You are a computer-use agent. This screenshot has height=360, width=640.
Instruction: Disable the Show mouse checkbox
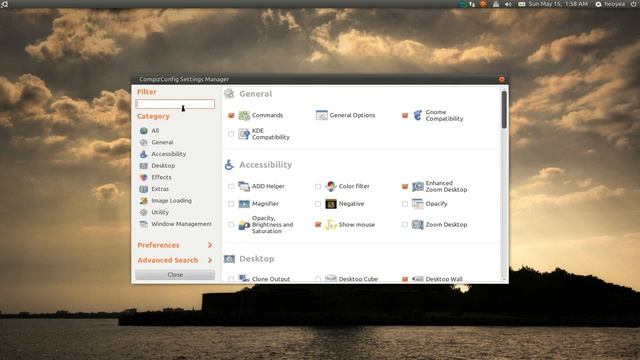coord(318,224)
